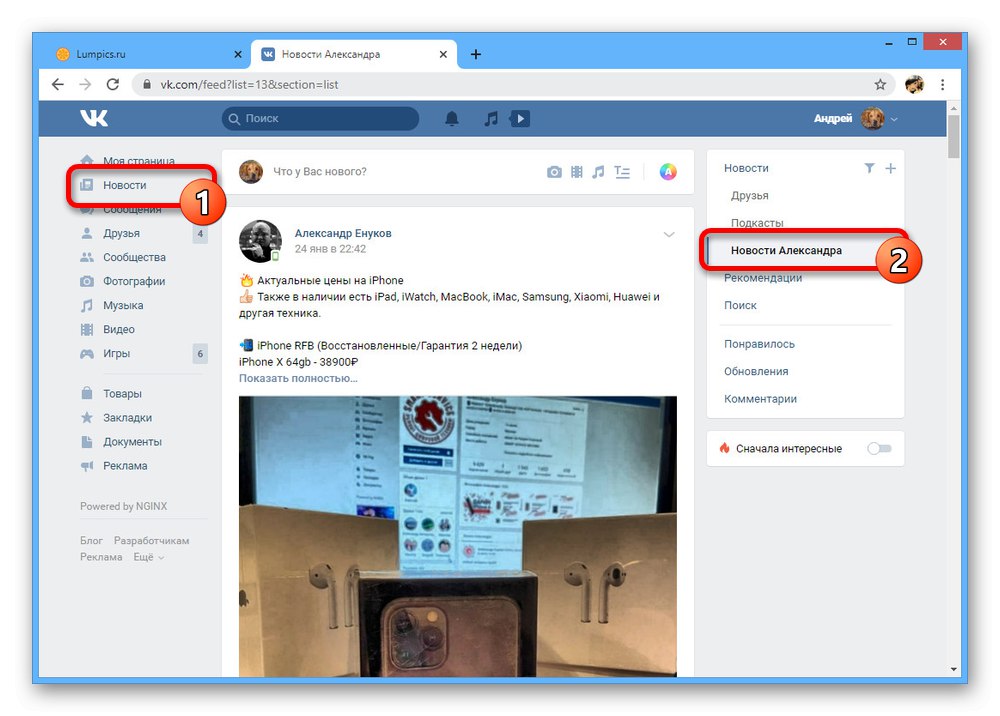The image size is (1000, 716).
Task: Open the colorful emoji post icon
Action: point(667,172)
